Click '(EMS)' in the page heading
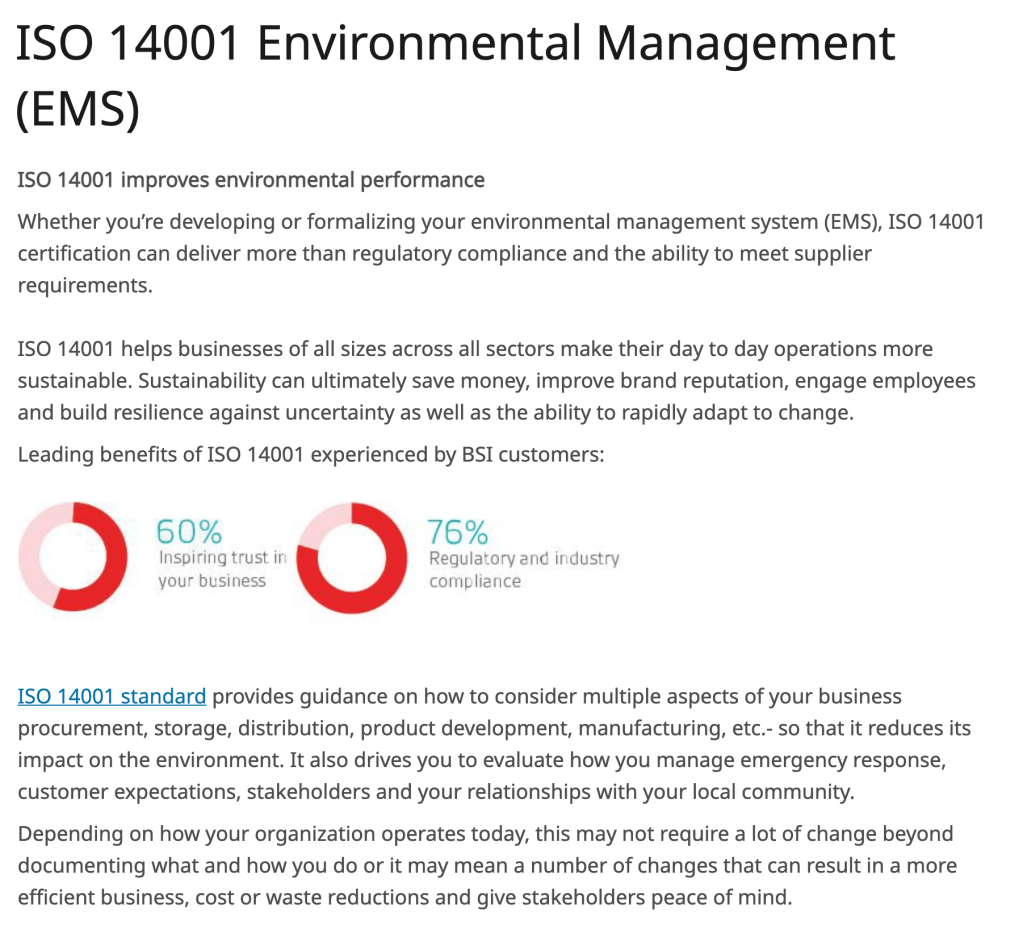The width and height of the screenshot is (1023, 938). (77, 109)
